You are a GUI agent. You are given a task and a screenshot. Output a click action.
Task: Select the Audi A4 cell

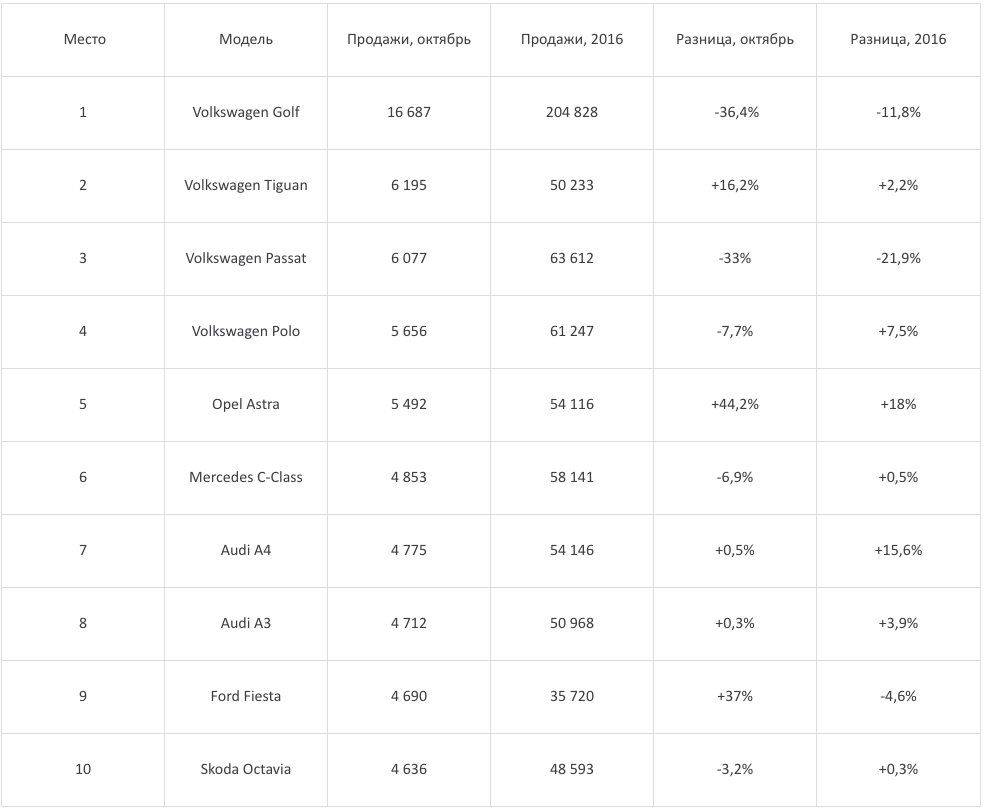point(246,550)
